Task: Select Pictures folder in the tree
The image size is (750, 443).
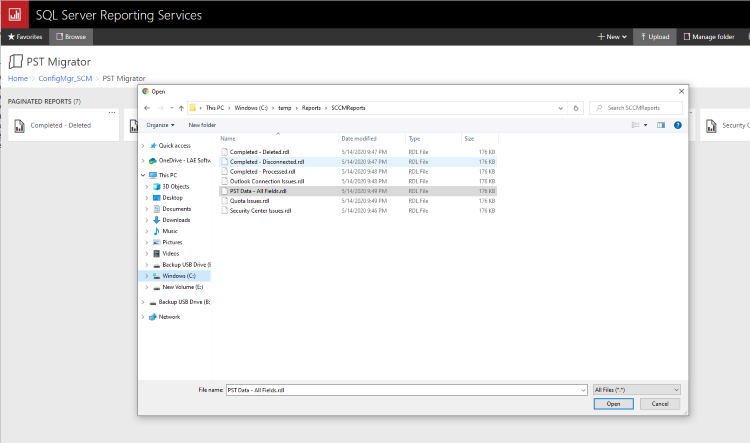Action: click(172, 243)
